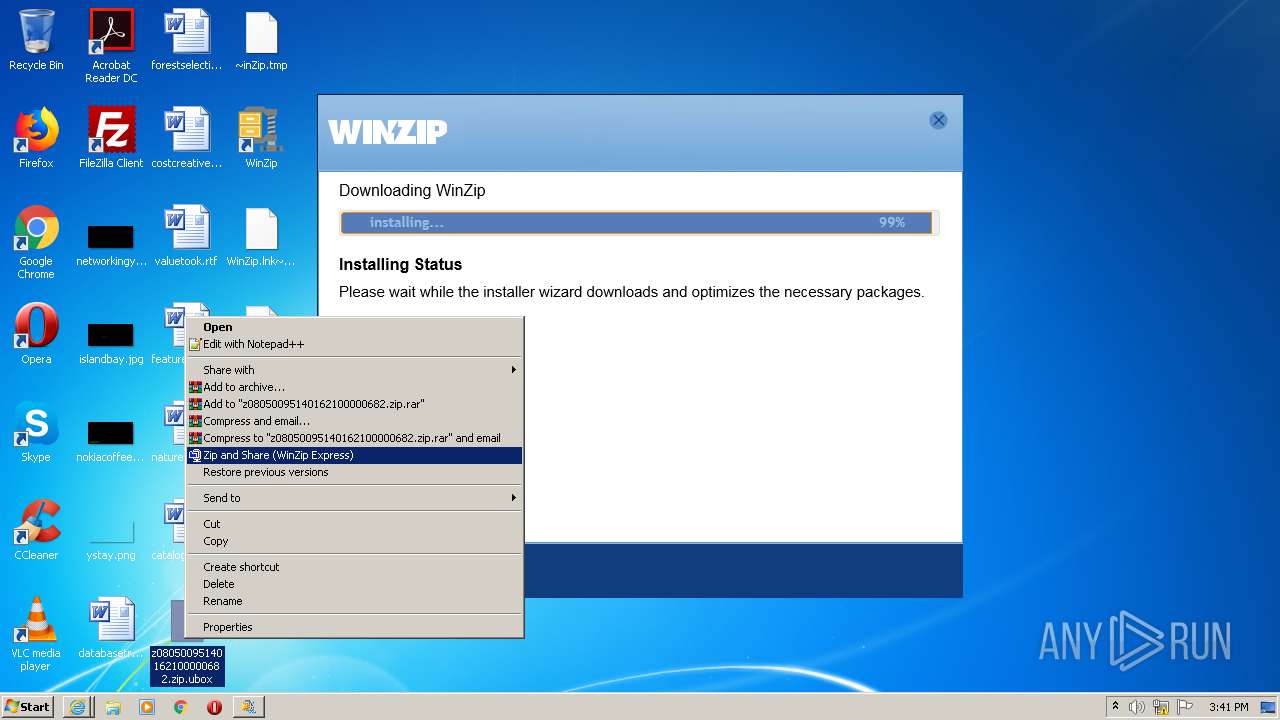Open the Opera desktop shortcut

point(36,334)
